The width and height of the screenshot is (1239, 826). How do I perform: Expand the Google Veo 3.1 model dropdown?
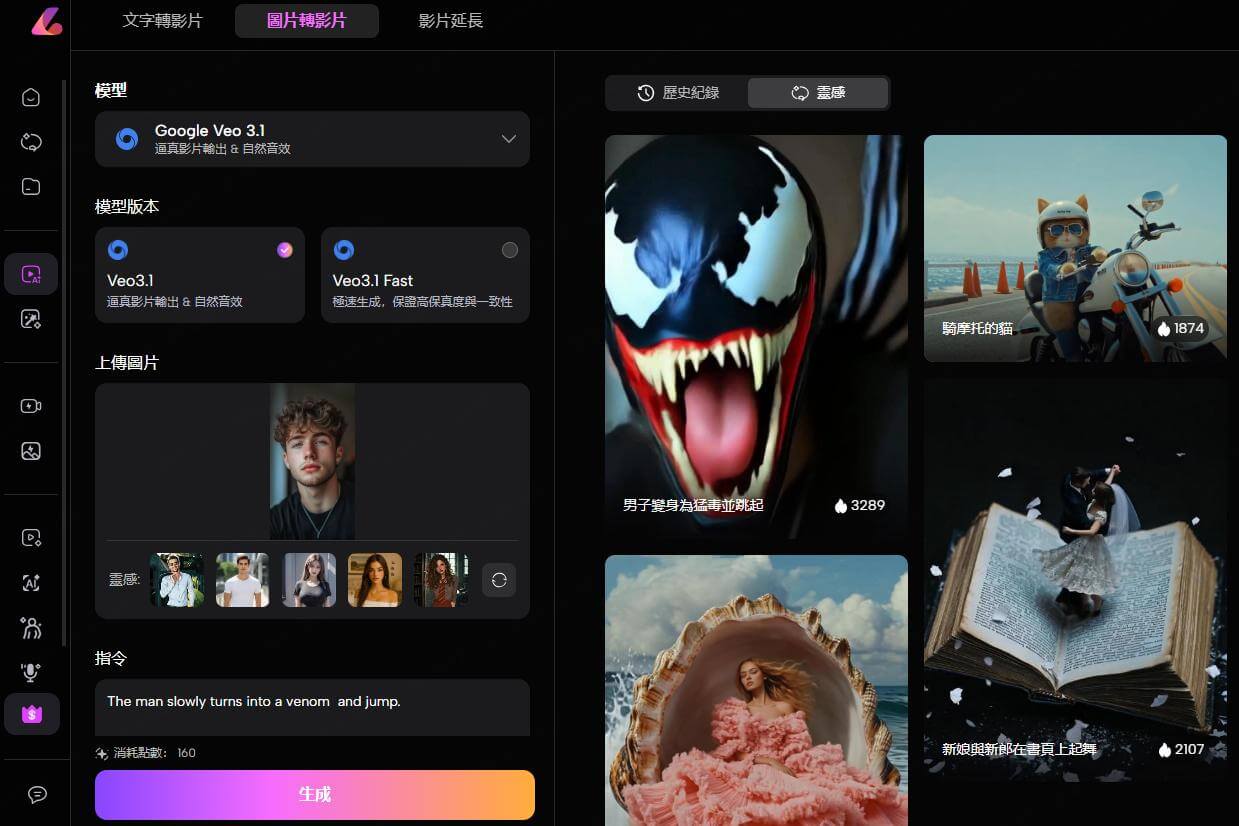pos(312,139)
